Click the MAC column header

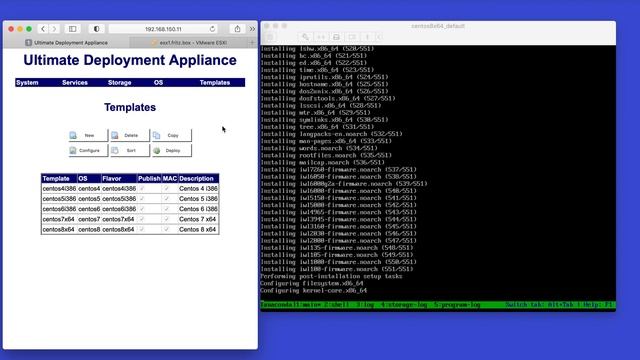click(x=170, y=178)
